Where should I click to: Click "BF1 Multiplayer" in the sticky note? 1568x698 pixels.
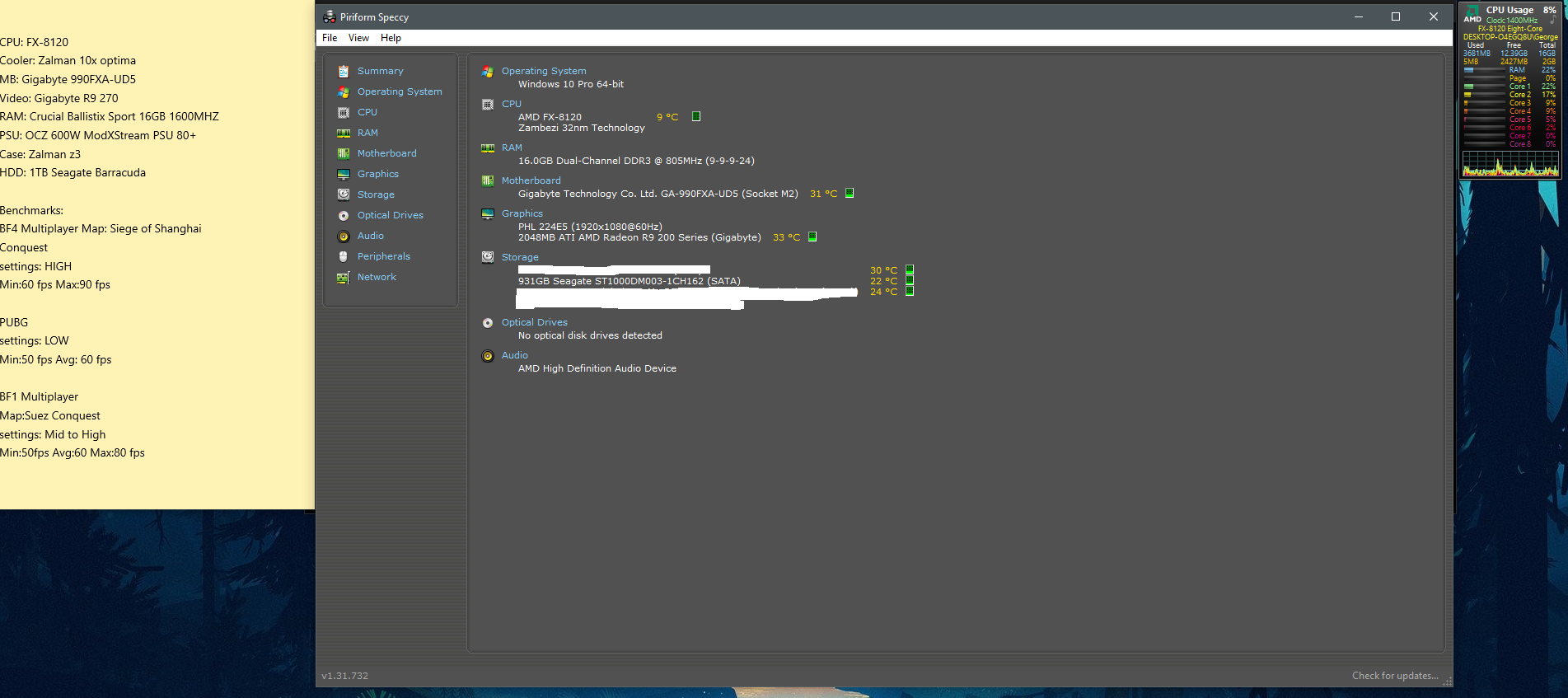[x=39, y=396]
